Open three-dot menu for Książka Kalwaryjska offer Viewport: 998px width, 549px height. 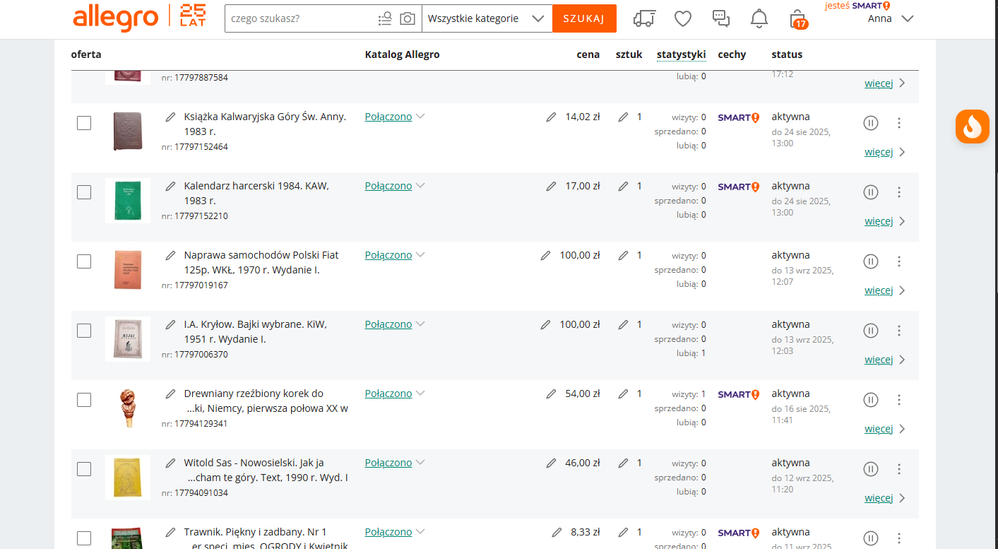pyautogui.click(x=899, y=123)
